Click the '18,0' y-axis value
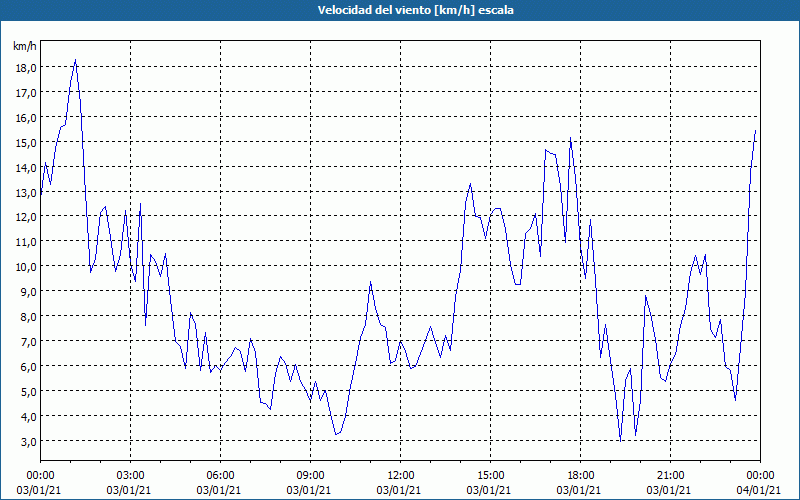The width and height of the screenshot is (800, 500). point(26,68)
